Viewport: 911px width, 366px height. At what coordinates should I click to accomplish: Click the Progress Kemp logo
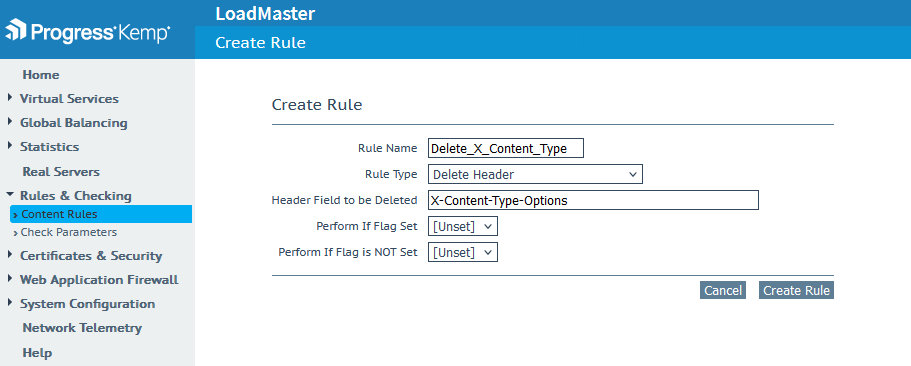(88, 32)
